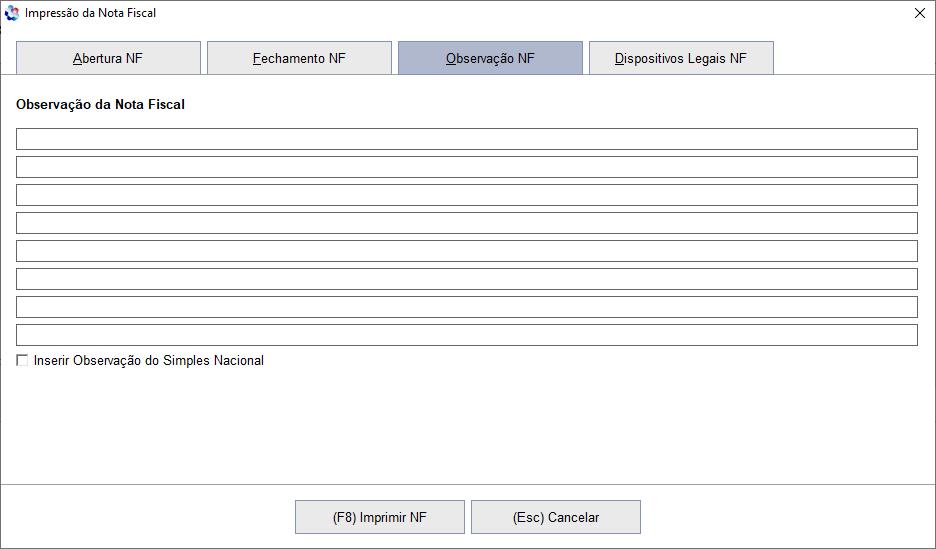The width and height of the screenshot is (936, 549).
Task: Focus the last observation field above the checkbox
Action: click(467, 335)
